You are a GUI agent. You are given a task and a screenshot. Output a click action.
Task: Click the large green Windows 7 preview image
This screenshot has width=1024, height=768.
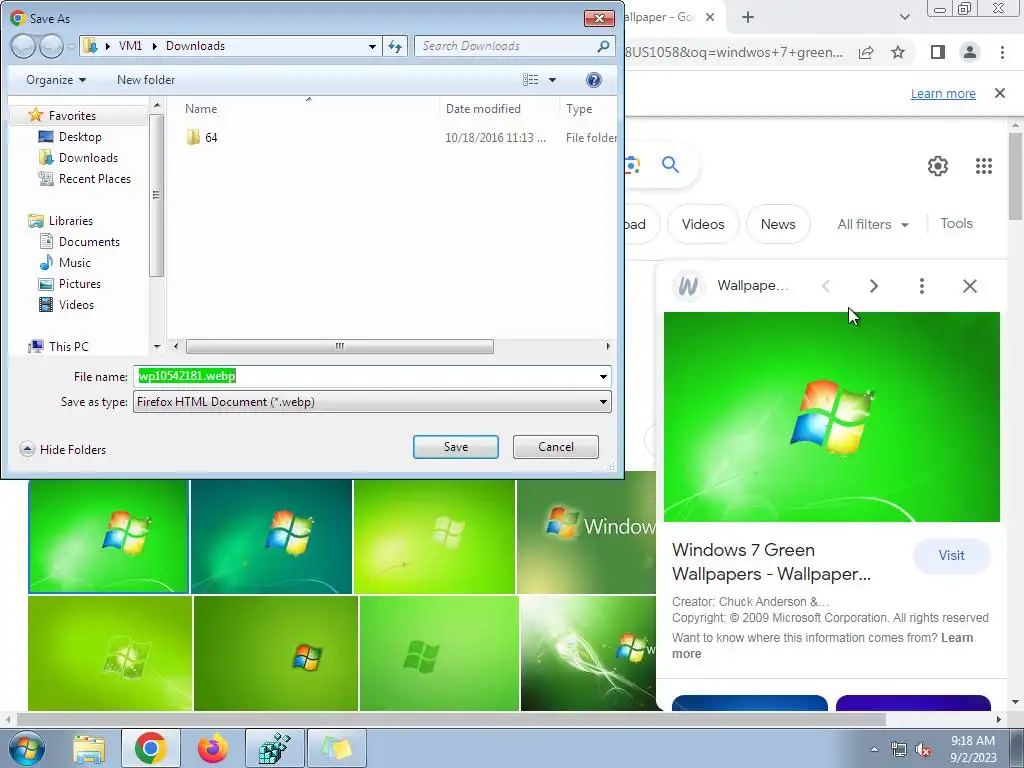click(831, 417)
